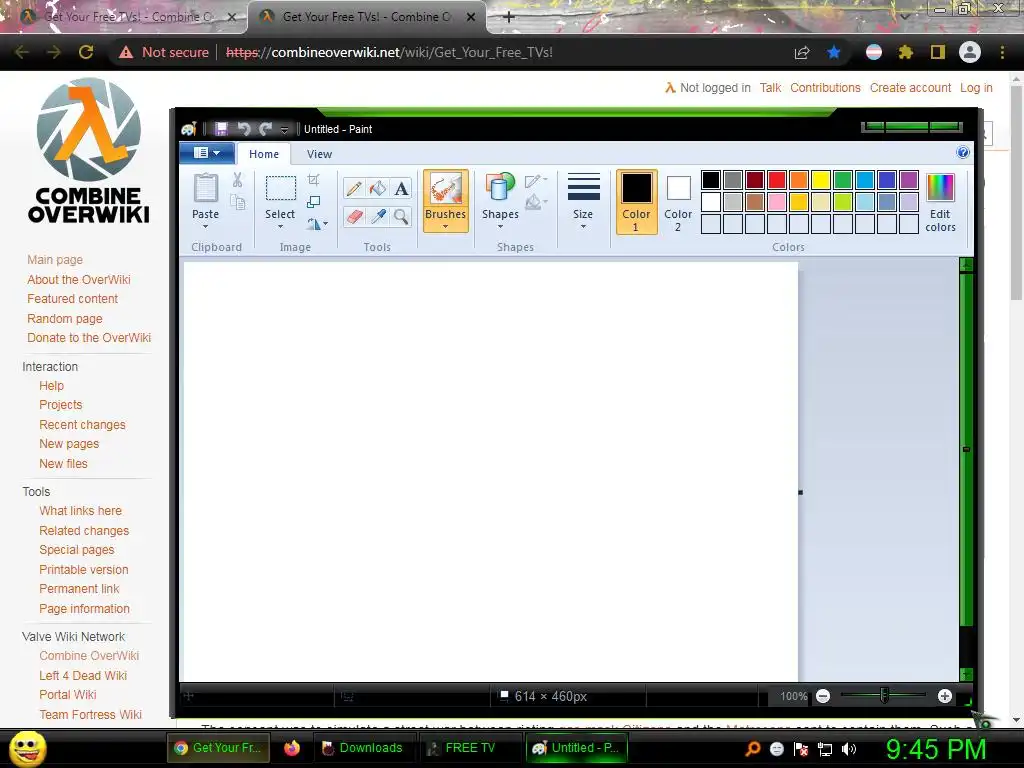Select the Color picker eyedropper tool
The width and height of the screenshot is (1024, 768).
point(377,216)
